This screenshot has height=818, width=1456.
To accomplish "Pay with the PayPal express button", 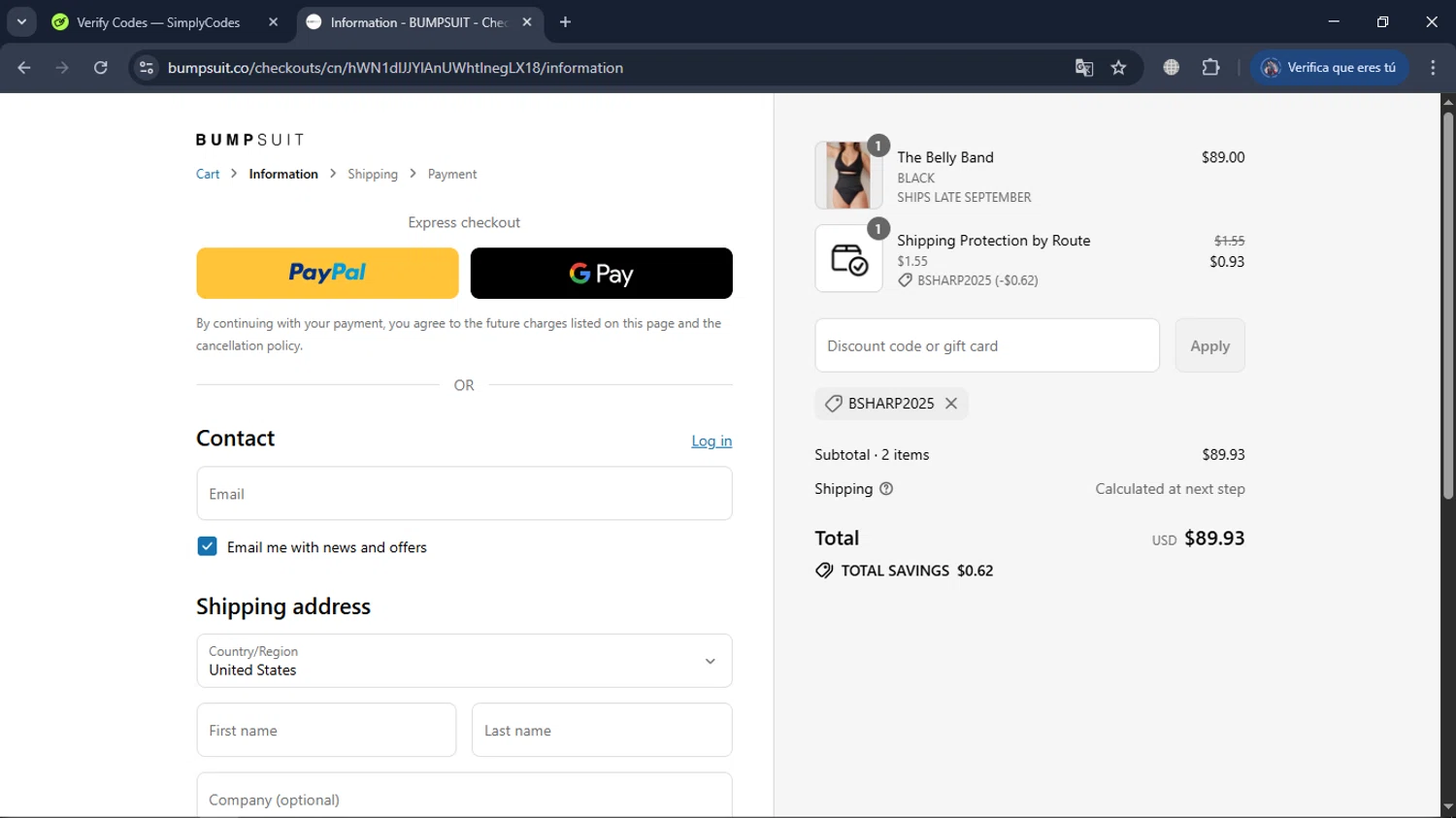I will click(327, 273).
